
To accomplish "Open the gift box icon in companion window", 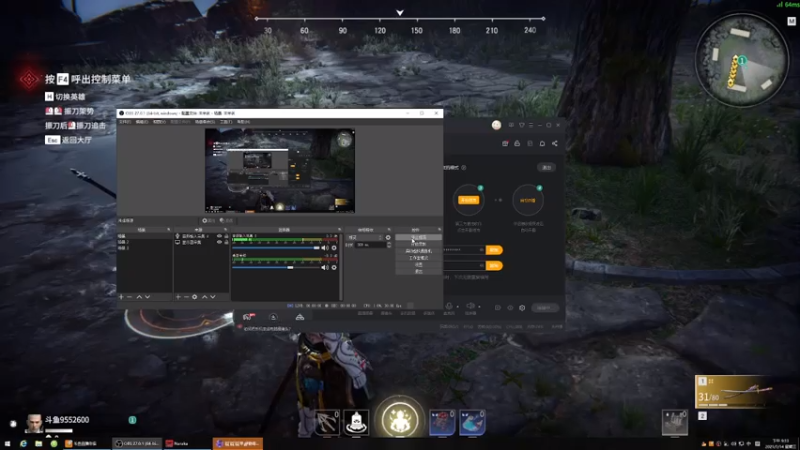I will click(x=505, y=143).
